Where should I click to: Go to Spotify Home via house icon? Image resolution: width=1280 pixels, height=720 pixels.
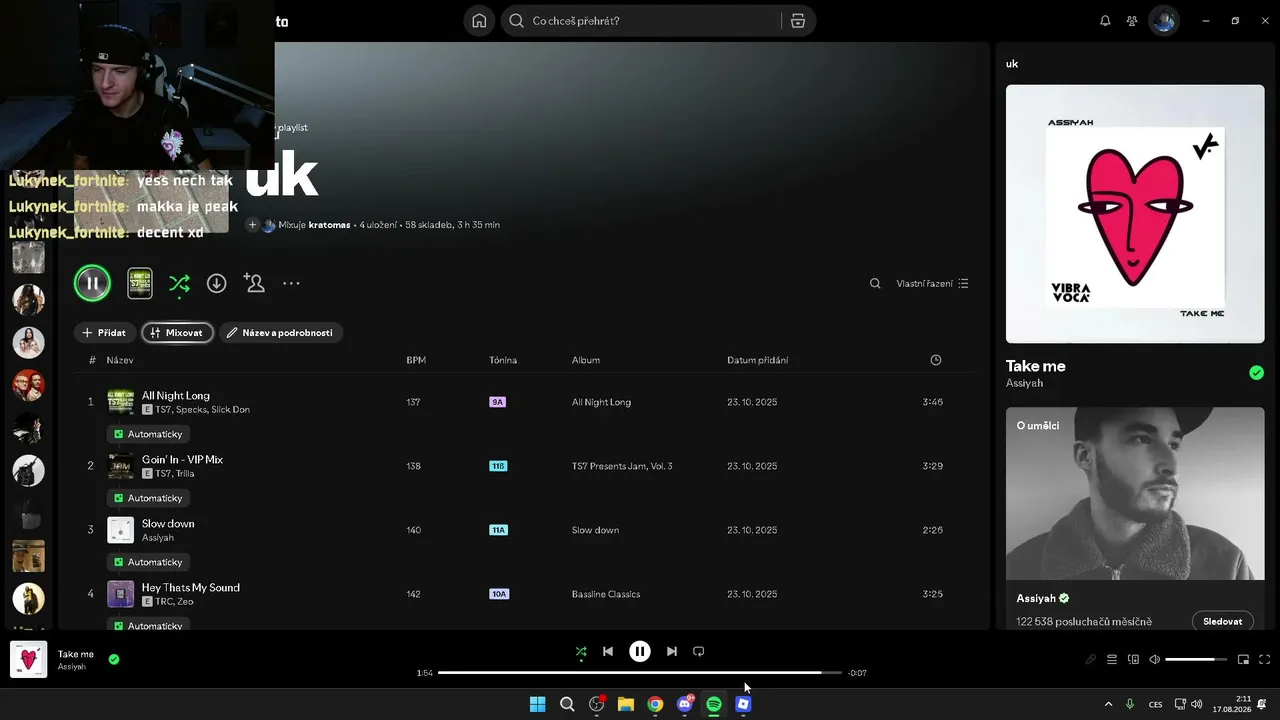pos(480,21)
